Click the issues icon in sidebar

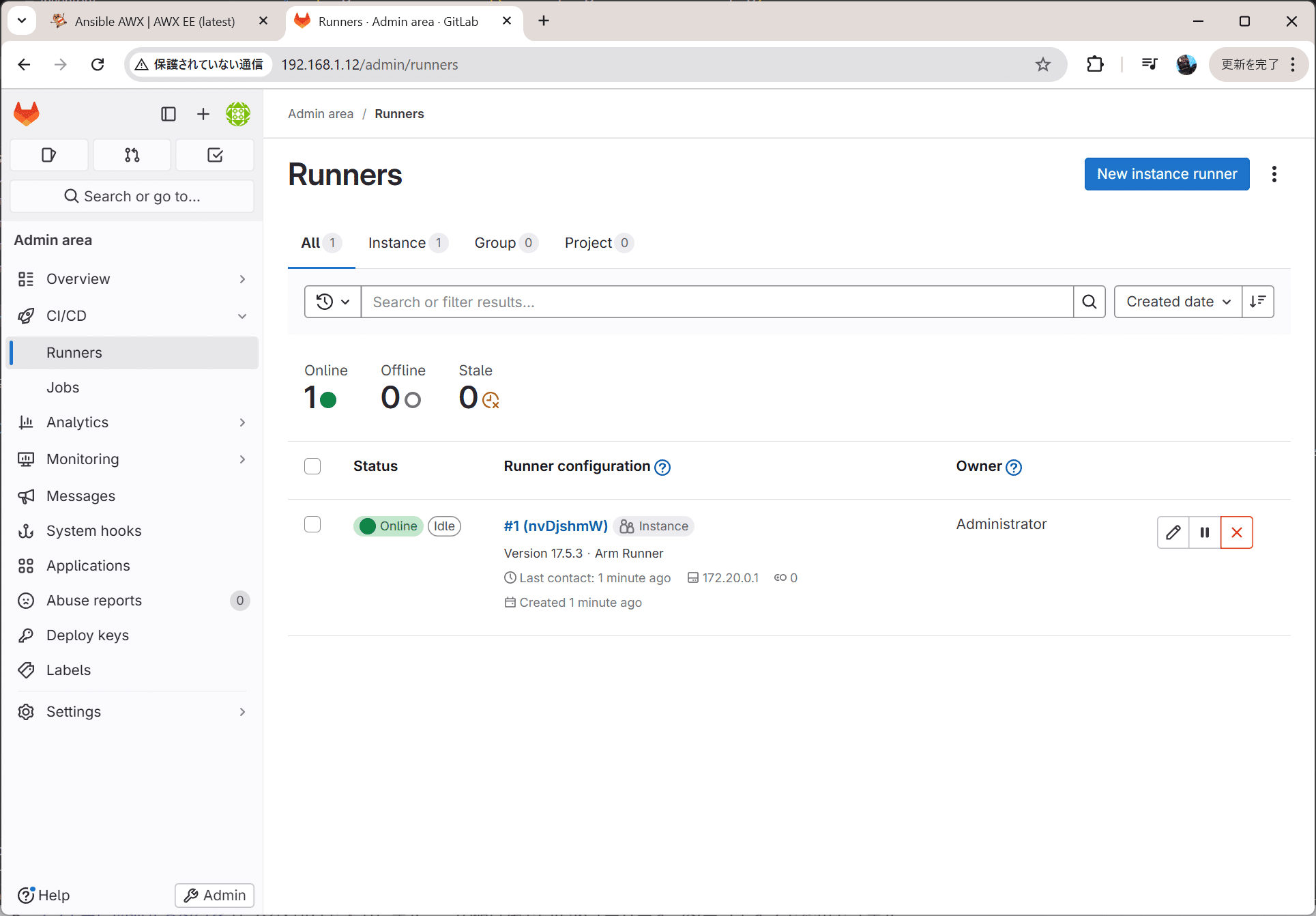pos(48,155)
